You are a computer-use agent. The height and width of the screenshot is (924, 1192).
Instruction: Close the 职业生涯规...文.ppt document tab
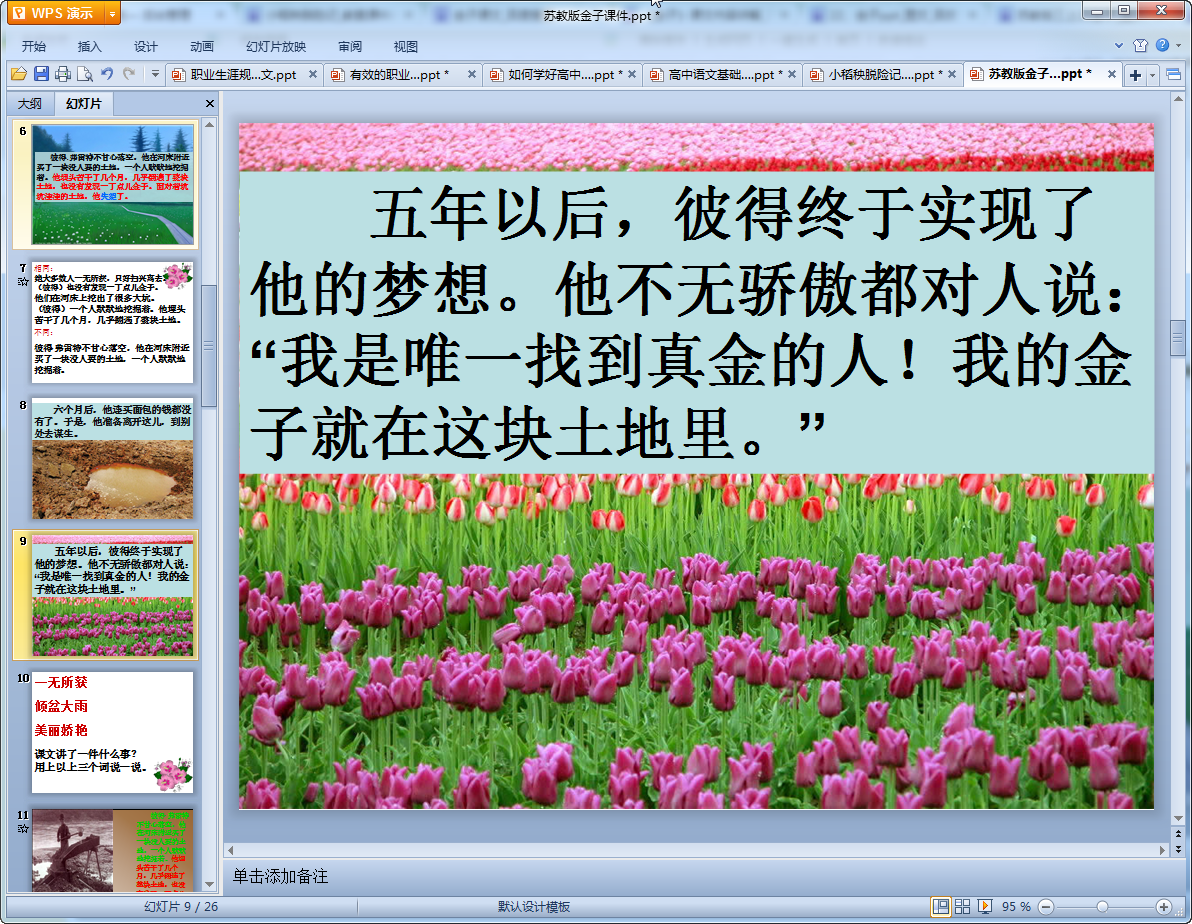click(312, 75)
